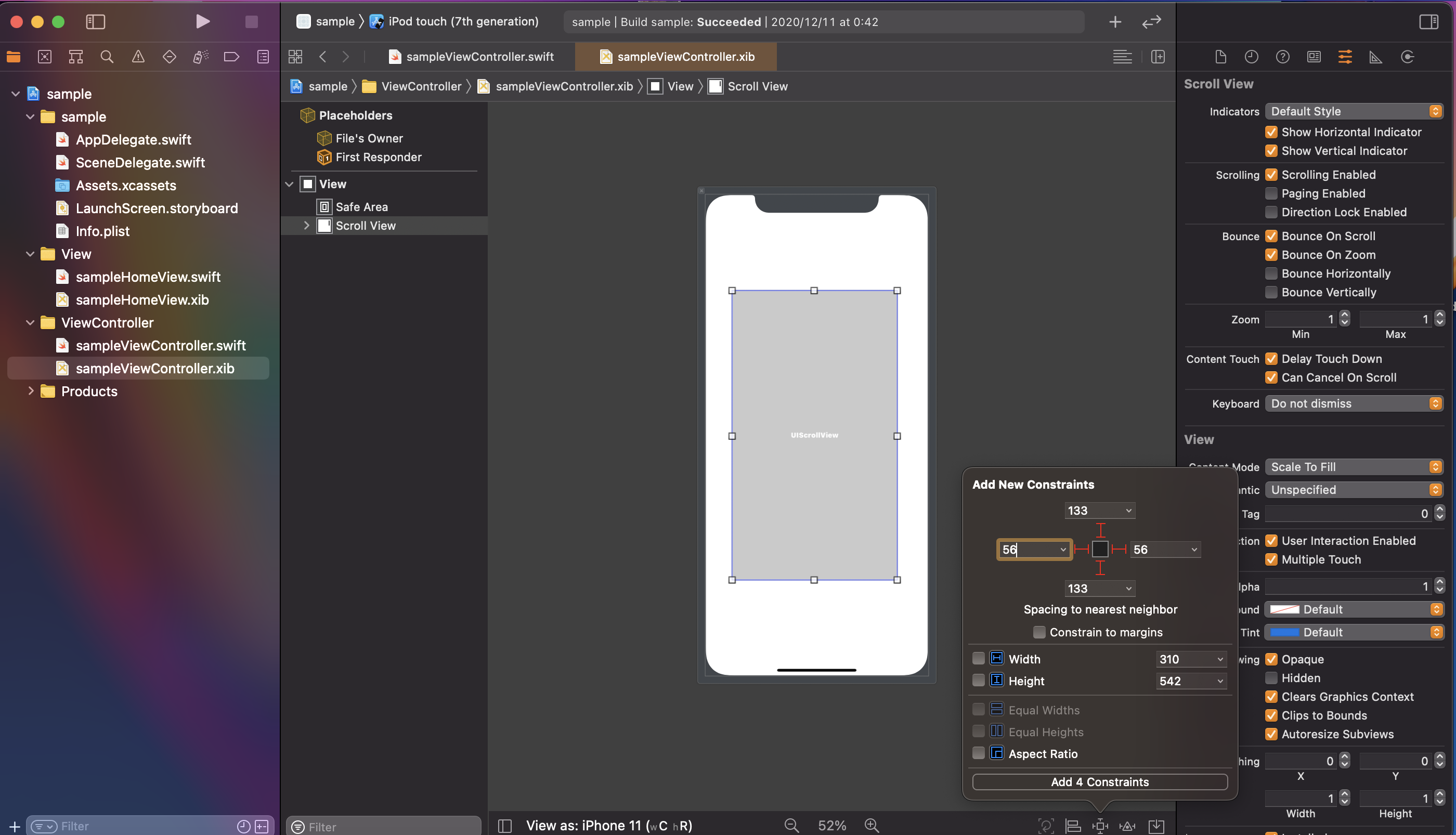This screenshot has width=1456, height=835.
Task: Check the Aspect Ratio constraint box
Action: 978,753
